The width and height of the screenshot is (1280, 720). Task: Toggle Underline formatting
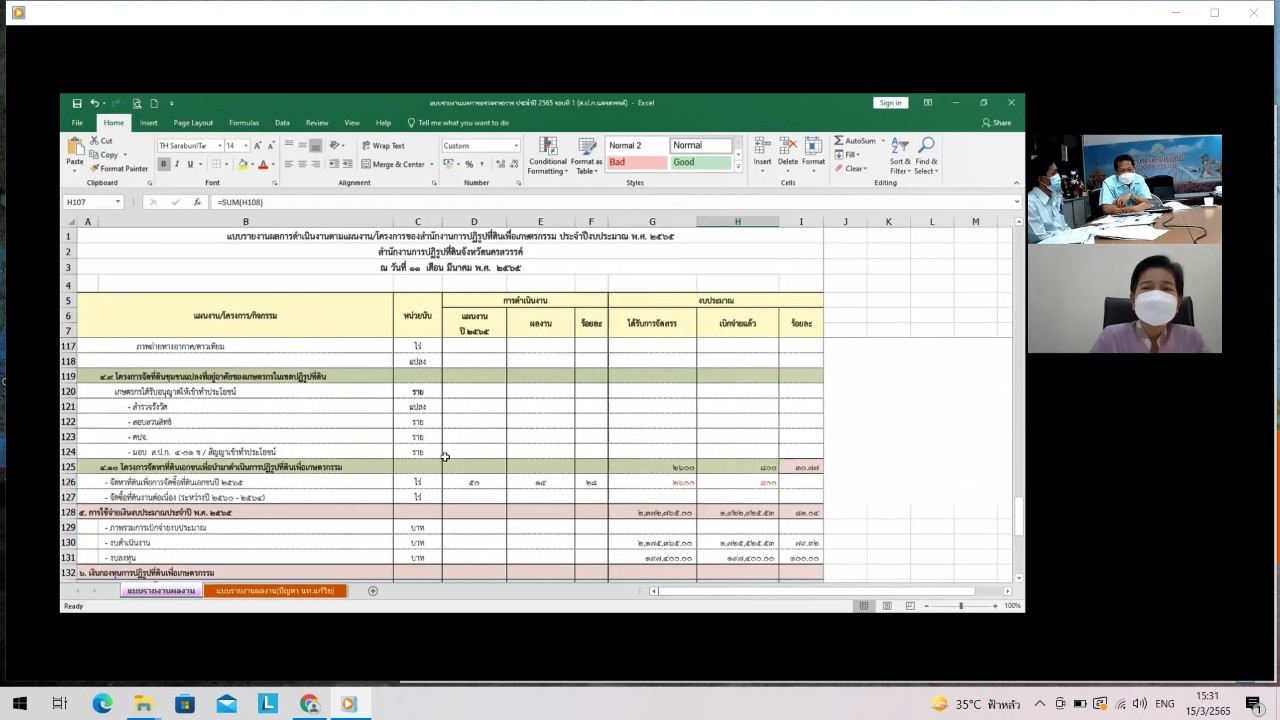point(190,164)
